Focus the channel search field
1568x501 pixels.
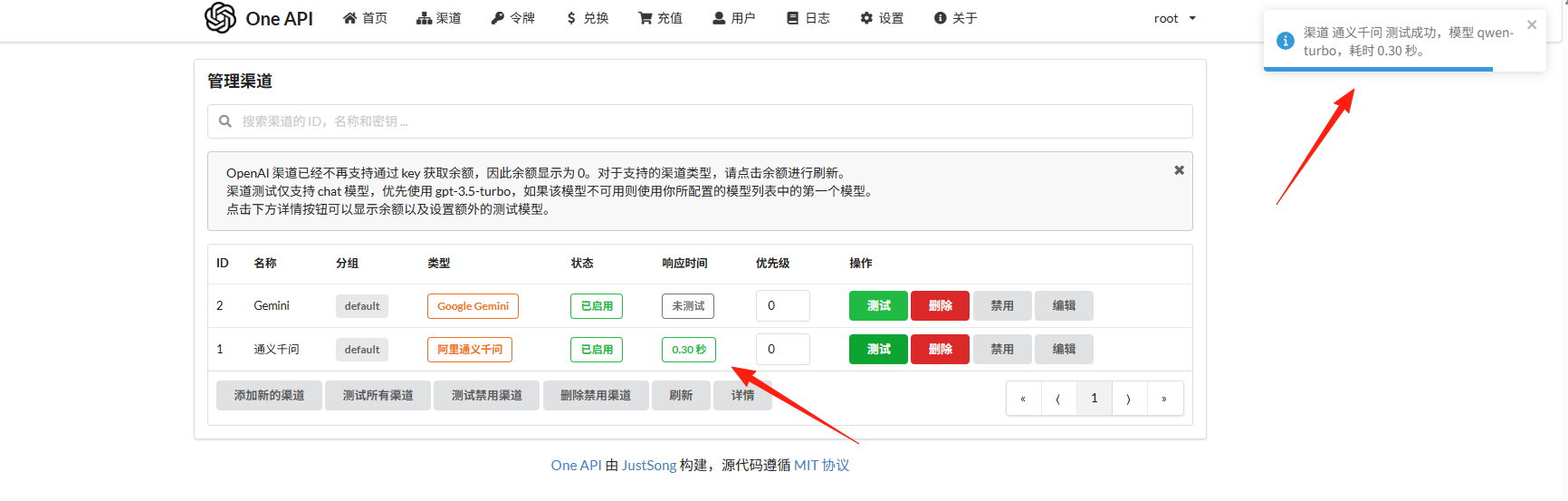(700, 121)
